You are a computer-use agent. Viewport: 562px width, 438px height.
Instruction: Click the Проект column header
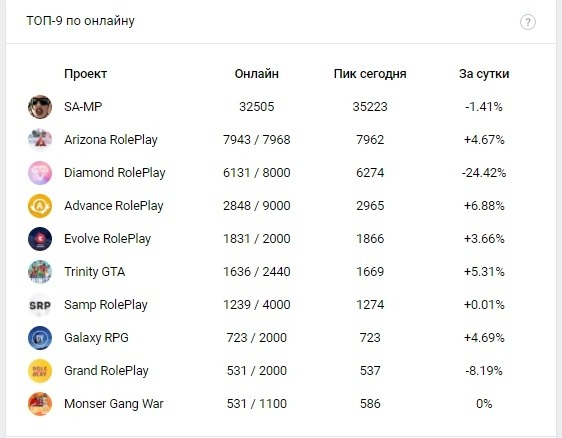pos(86,74)
